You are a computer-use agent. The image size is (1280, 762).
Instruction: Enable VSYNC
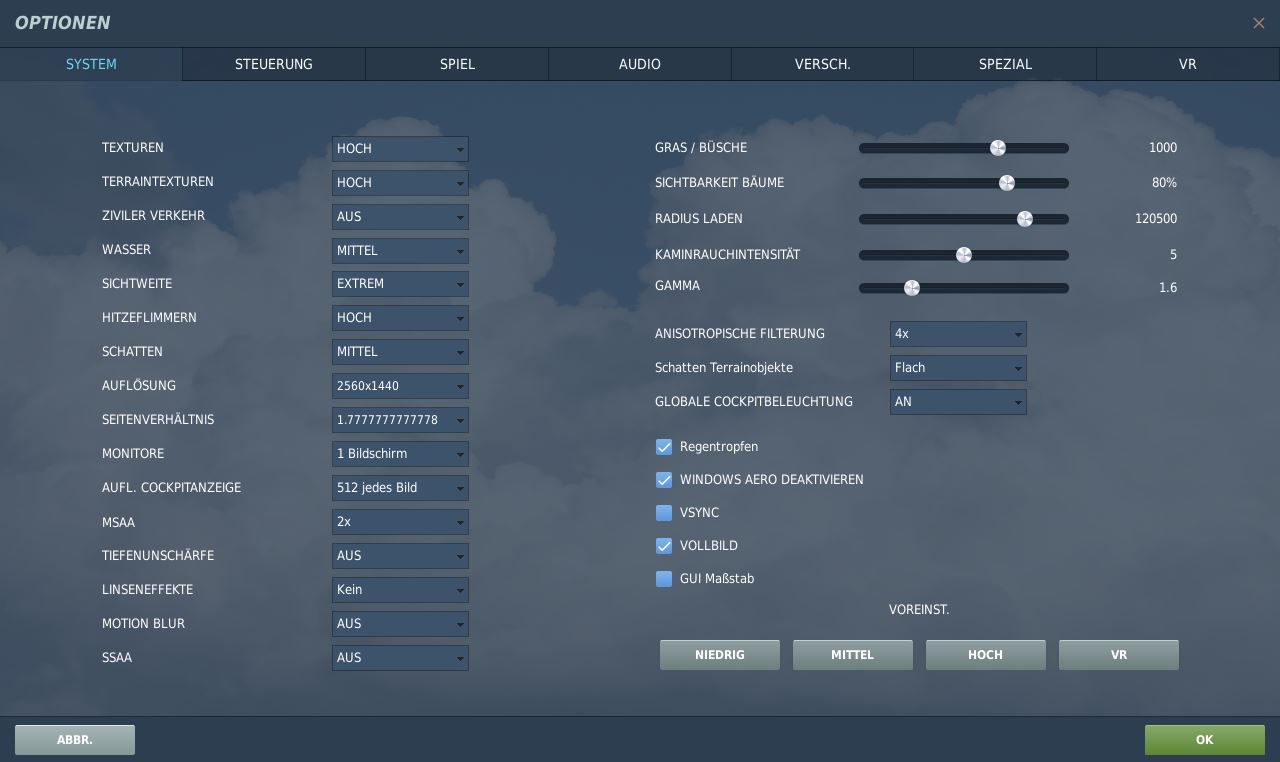[x=664, y=513]
